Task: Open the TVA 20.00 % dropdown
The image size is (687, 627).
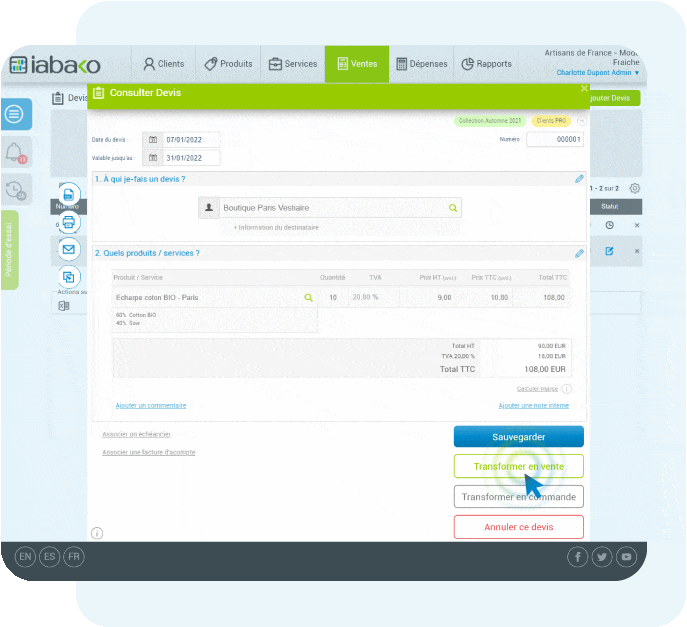Action: (x=374, y=298)
